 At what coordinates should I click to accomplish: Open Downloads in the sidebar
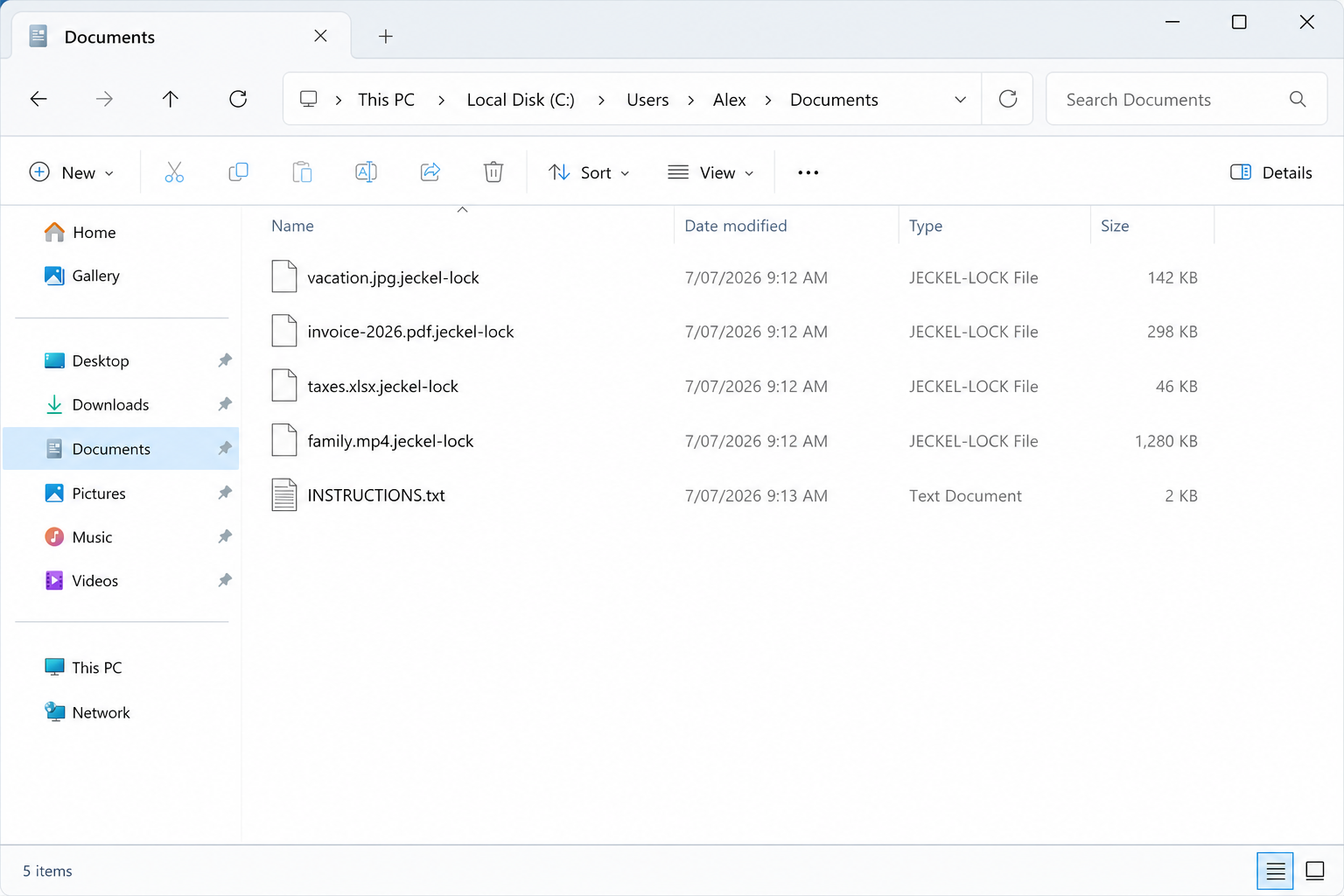tap(96, 404)
